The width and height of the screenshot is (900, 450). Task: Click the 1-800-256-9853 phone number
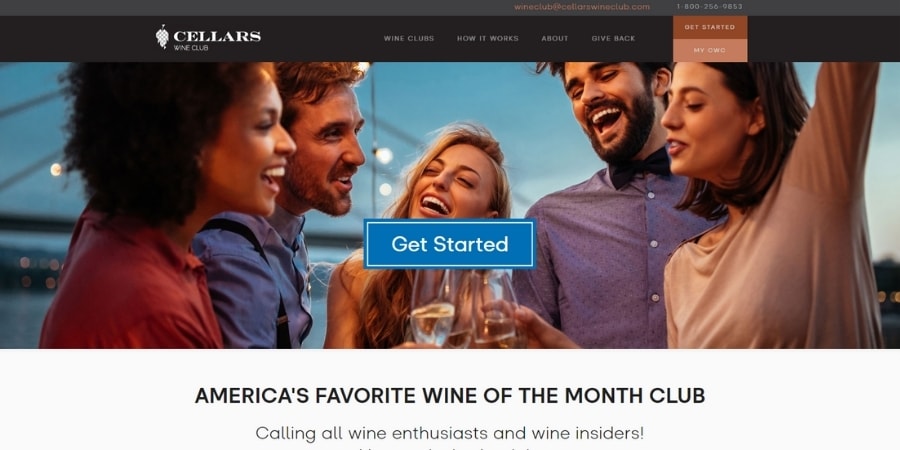709,7
